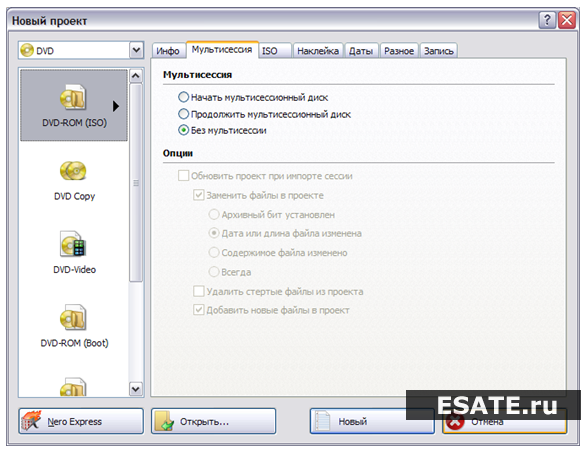The height and width of the screenshot is (450, 586).
Task: Select the DVD-ROM (Boot) icon
Action: [x=73, y=317]
